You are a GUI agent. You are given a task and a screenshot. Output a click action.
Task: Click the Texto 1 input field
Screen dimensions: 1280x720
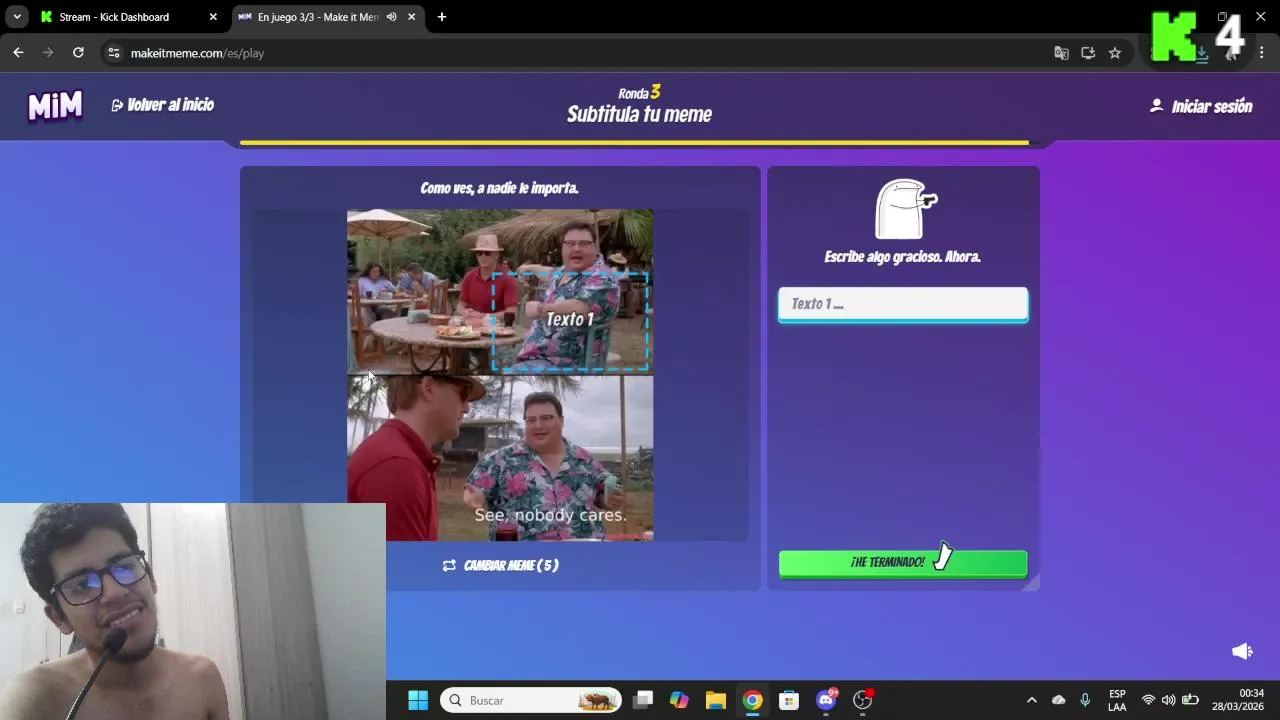[x=903, y=304]
